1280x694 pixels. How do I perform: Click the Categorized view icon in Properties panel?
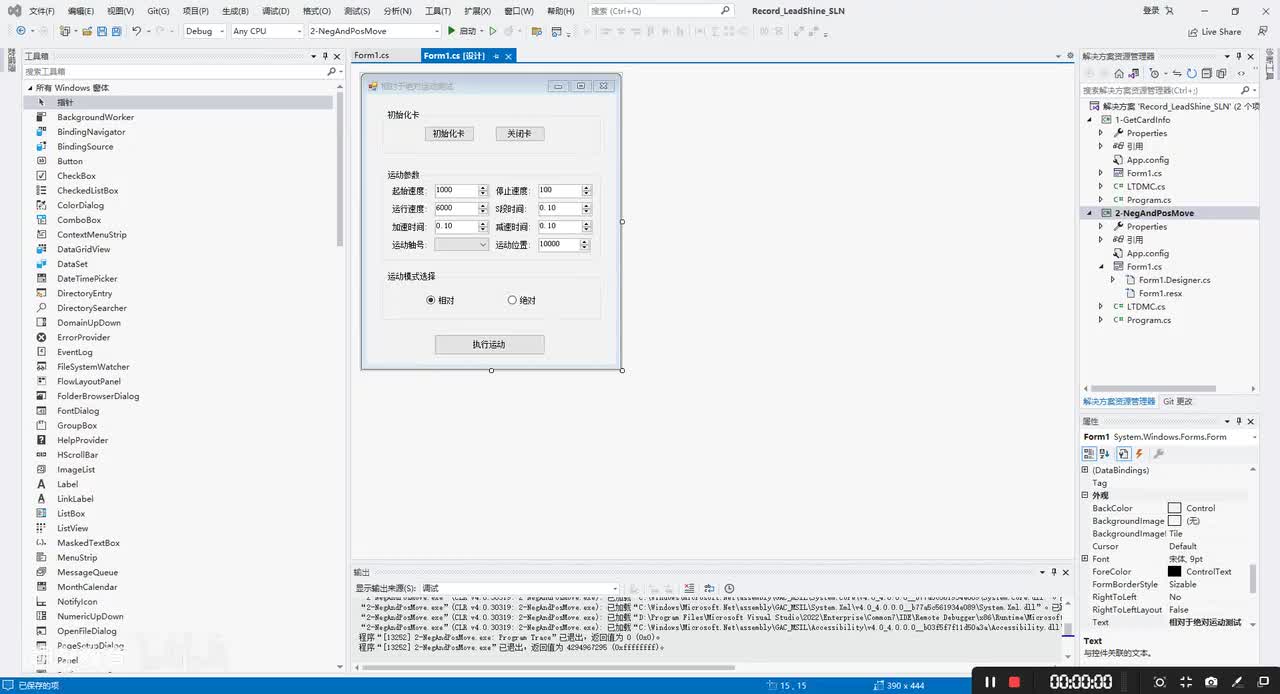pos(1089,453)
